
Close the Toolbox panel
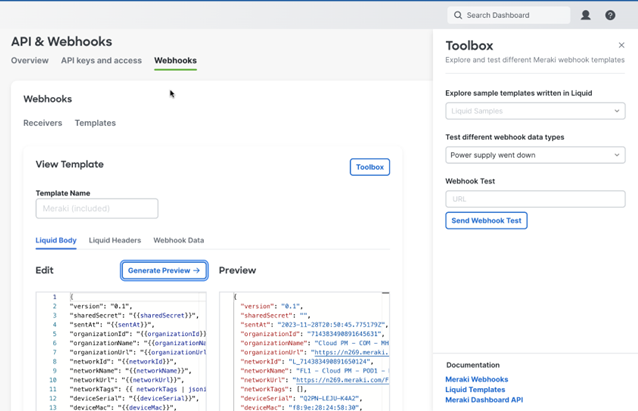tap(621, 45)
